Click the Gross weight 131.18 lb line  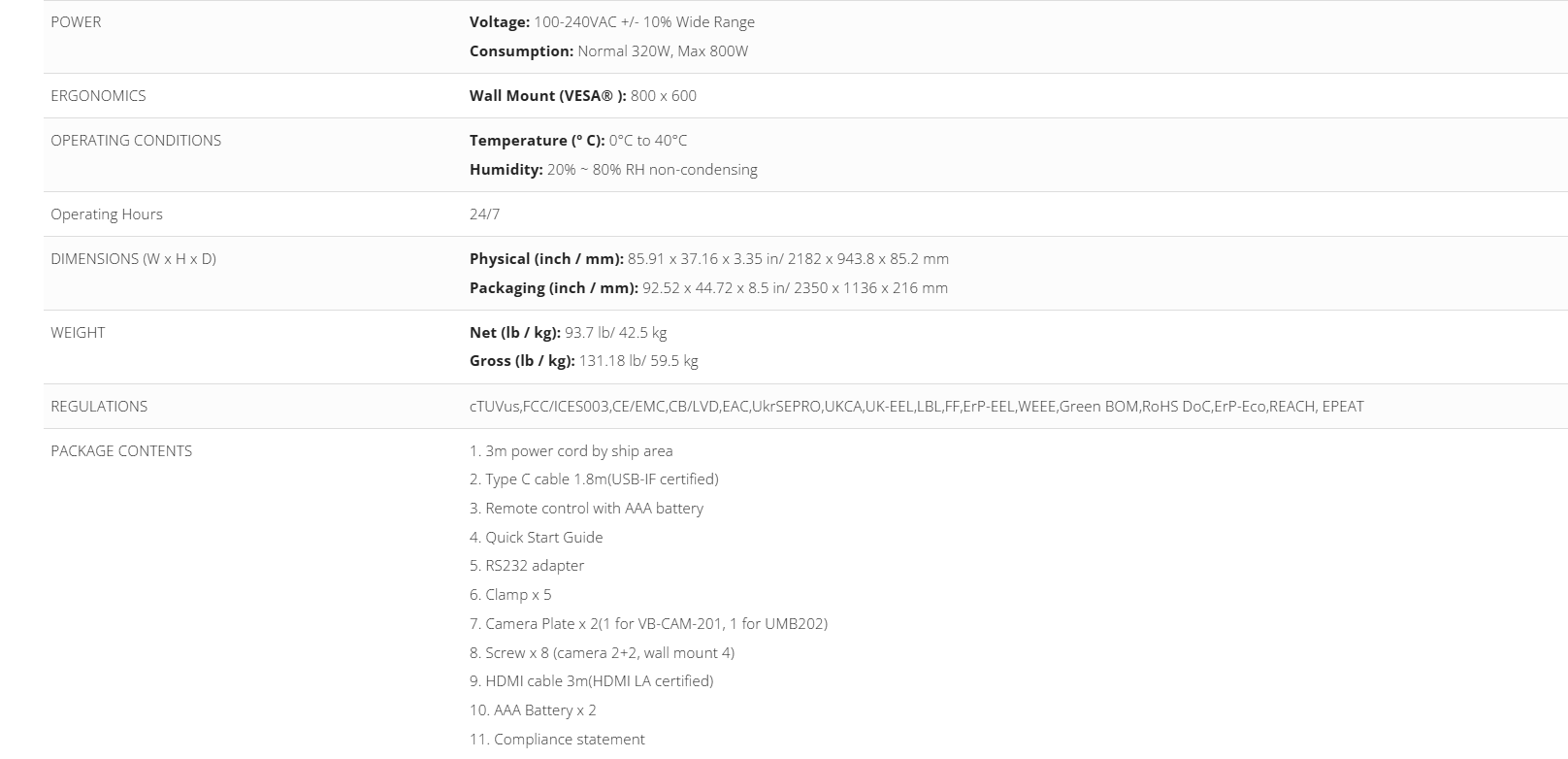click(x=583, y=361)
